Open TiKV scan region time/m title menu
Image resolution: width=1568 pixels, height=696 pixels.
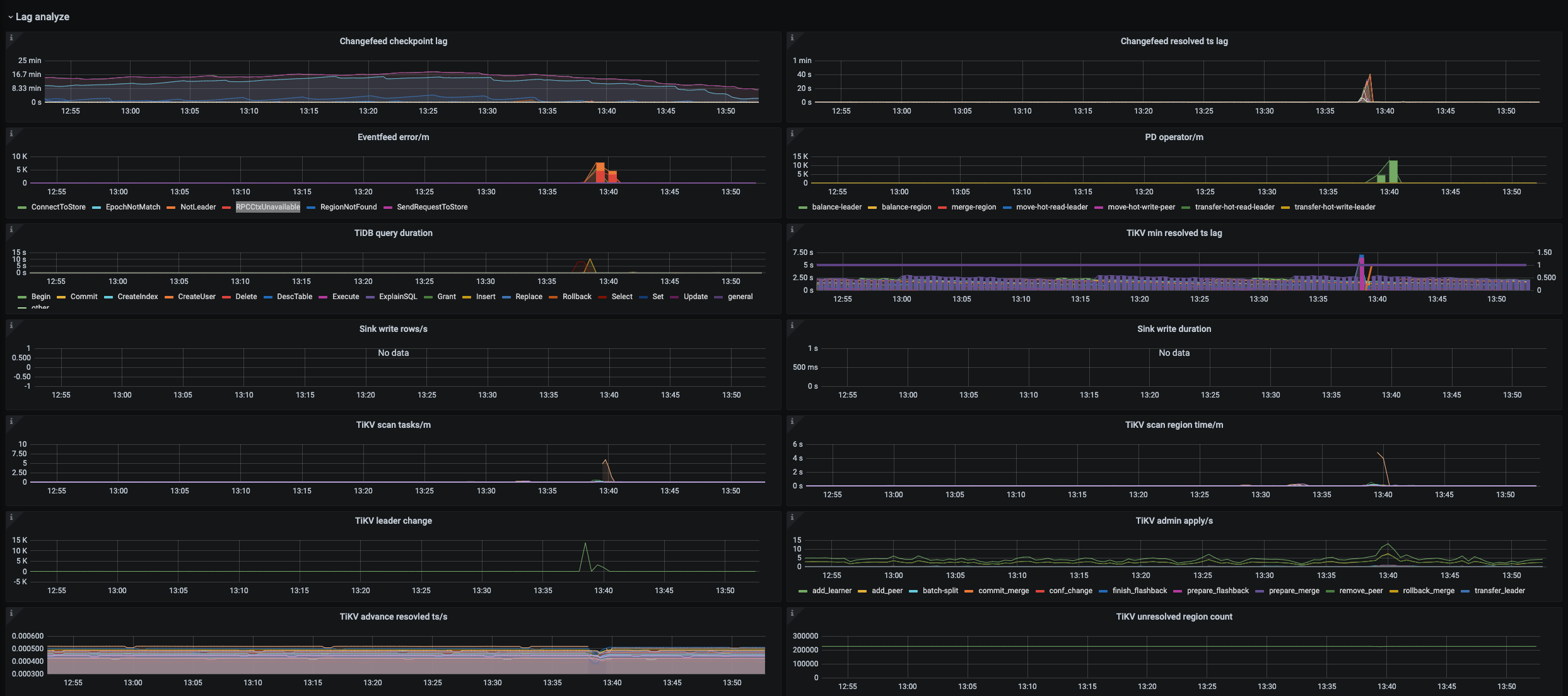(1174, 425)
